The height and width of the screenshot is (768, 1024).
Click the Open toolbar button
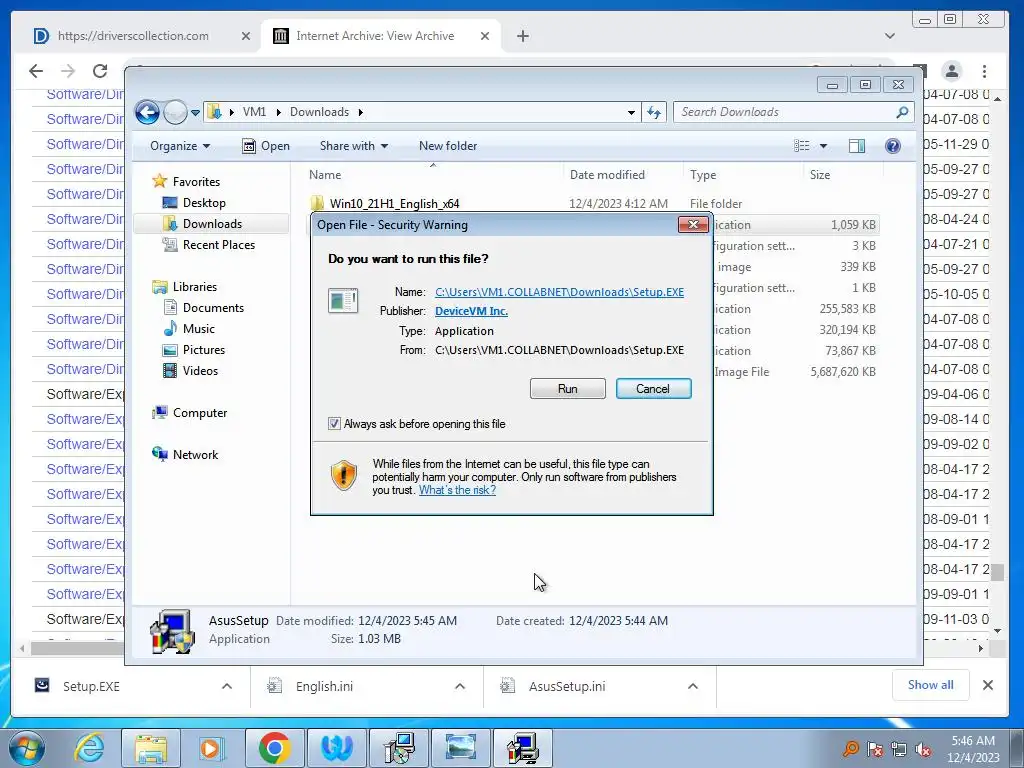coord(266,146)
